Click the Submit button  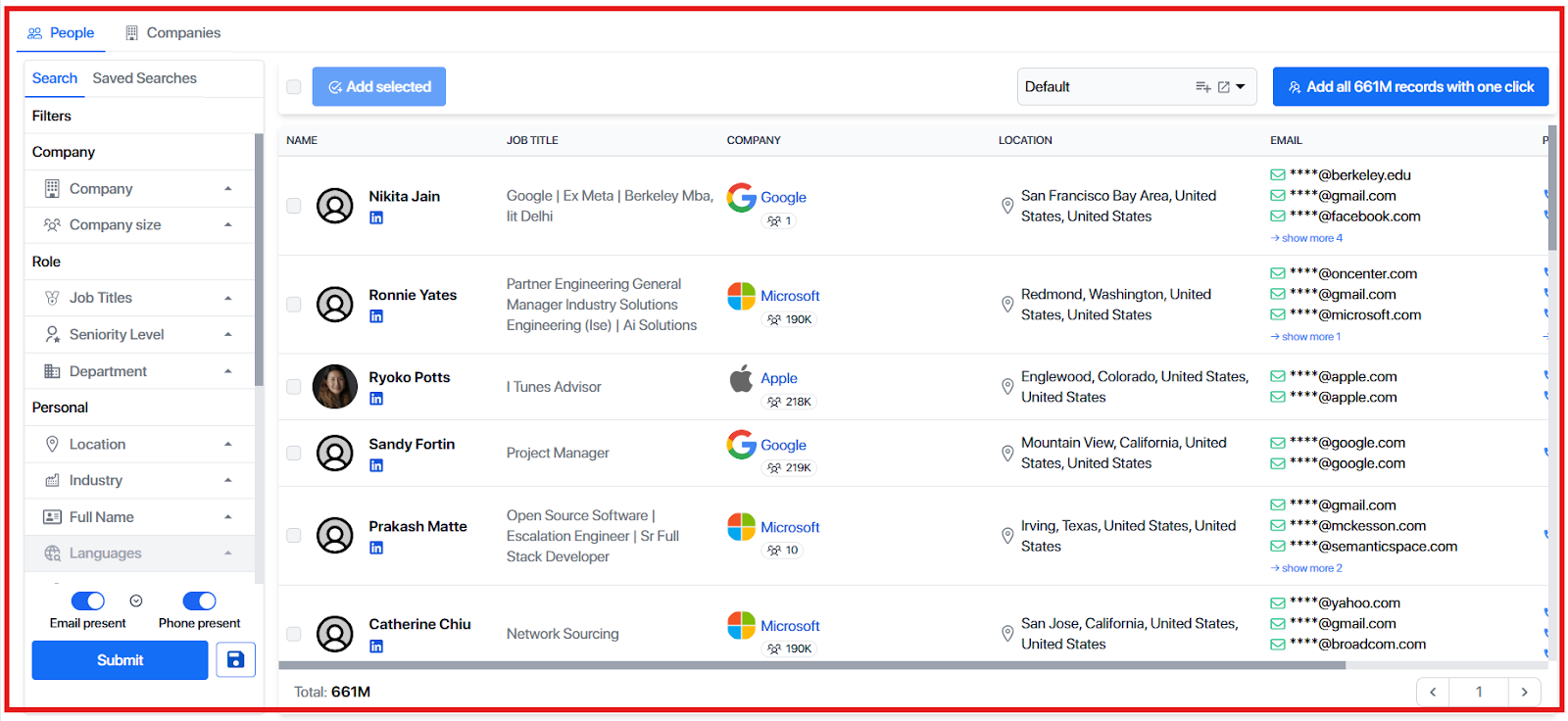point(120,660)
